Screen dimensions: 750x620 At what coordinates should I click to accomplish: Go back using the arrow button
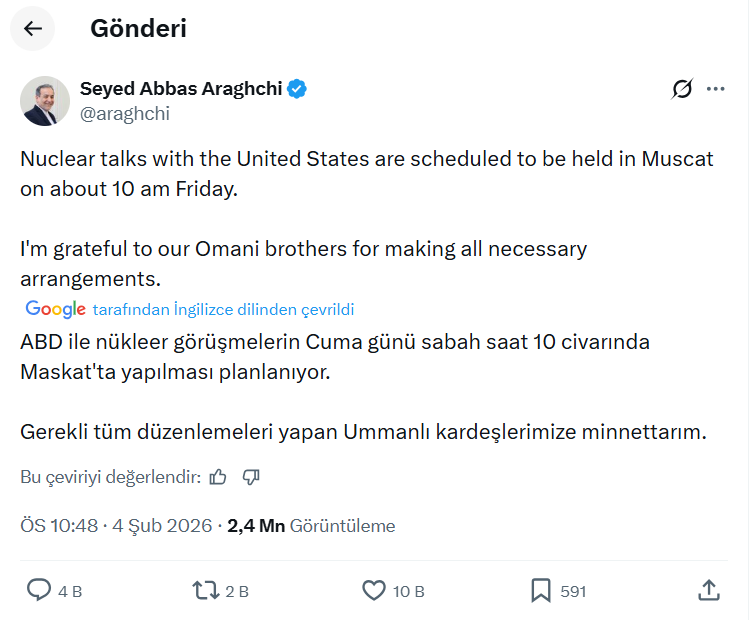33,29
